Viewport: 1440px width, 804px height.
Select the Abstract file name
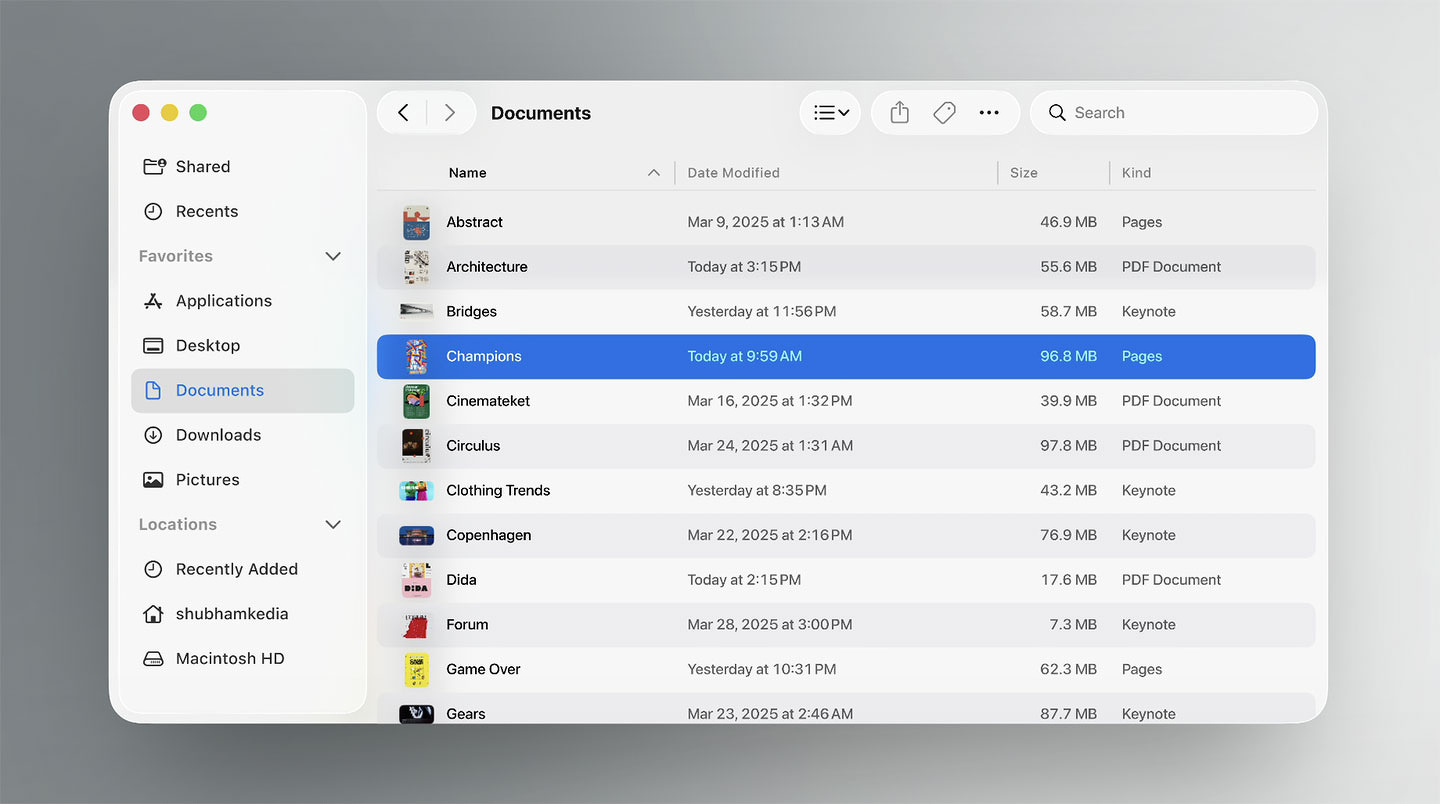tap(474, 222)
